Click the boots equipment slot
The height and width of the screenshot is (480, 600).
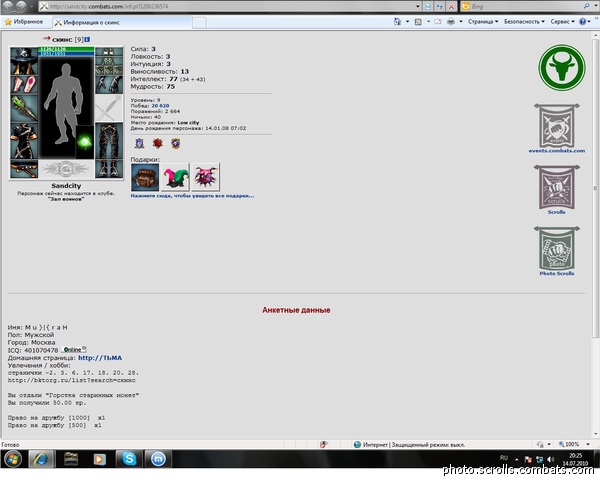109,169
